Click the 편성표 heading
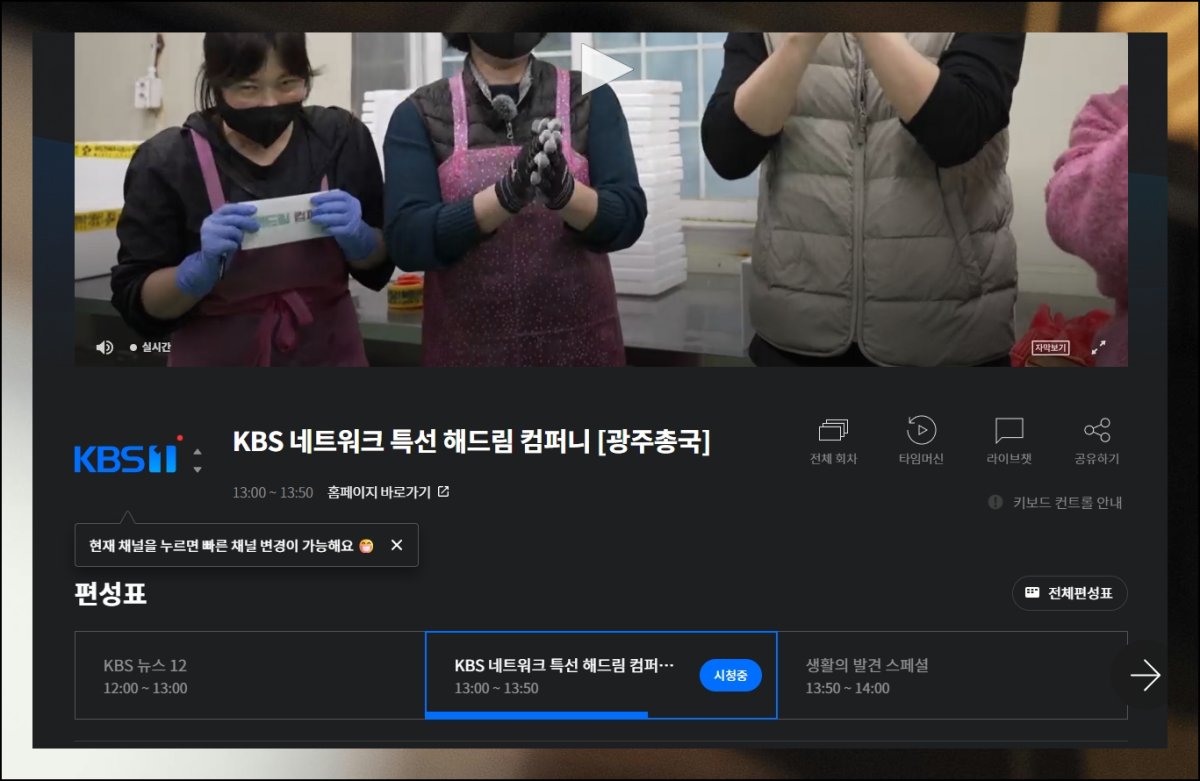This screenshot has width=1200, height=781. (110, 594)
